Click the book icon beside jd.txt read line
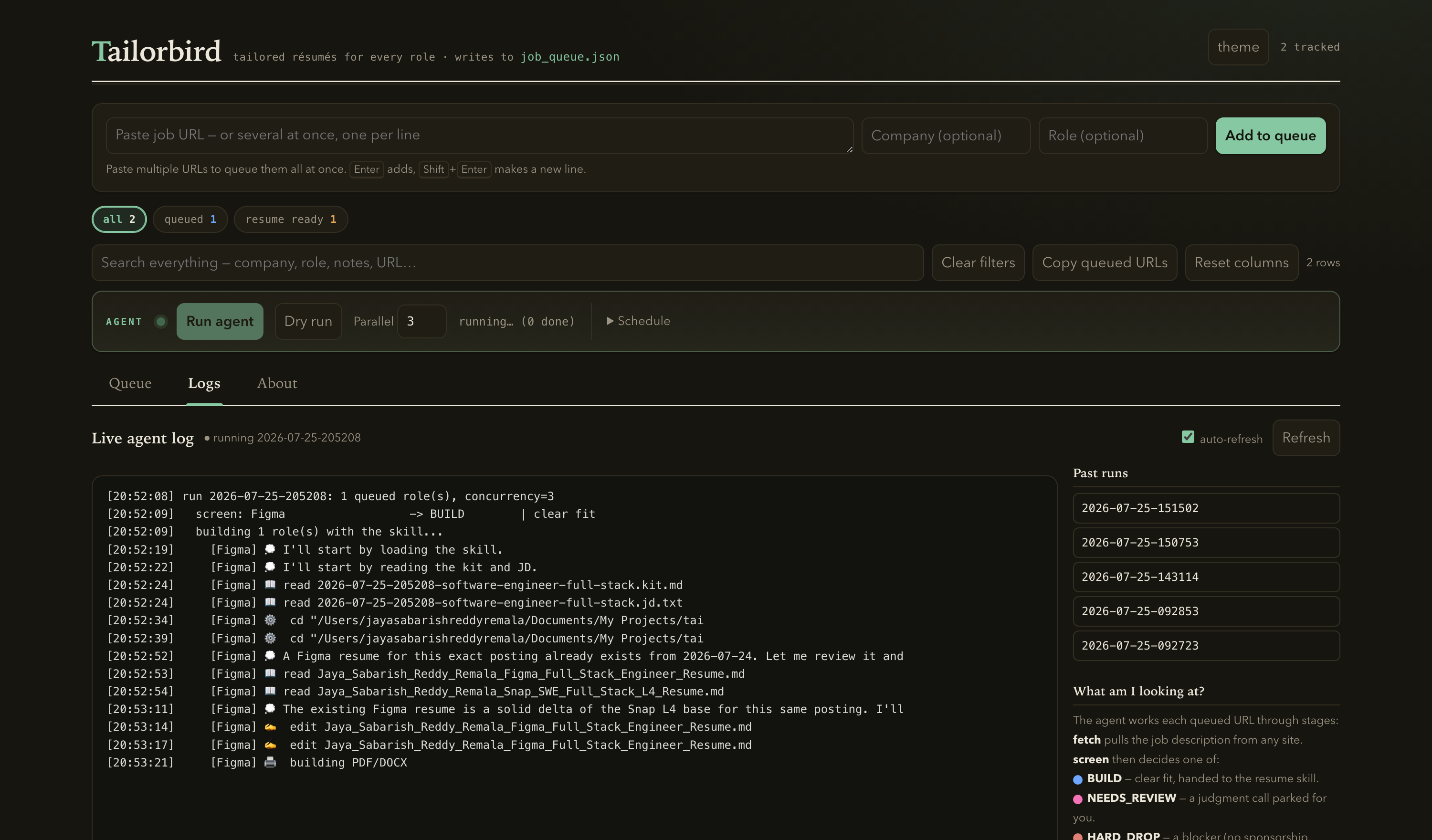Screen dimensions: 1432x840 point(270,602)
